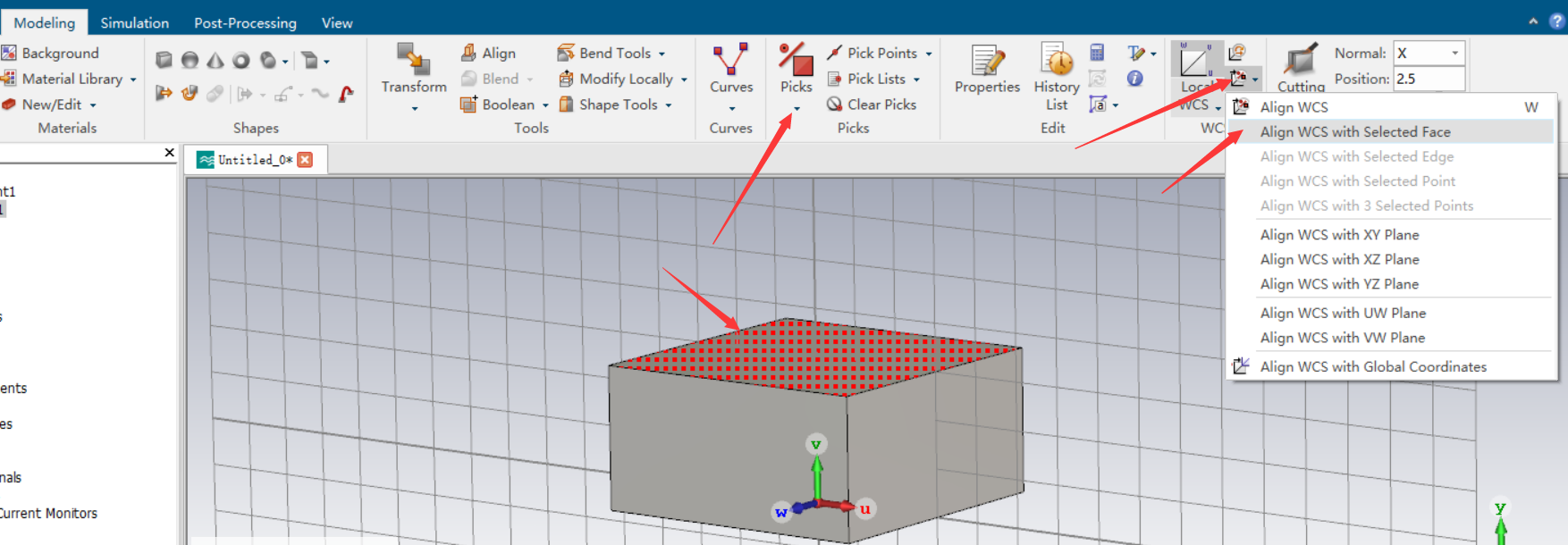Screen dimensions: 1568x545
Task: Select the rotate face tool
Action: (190, 93)
